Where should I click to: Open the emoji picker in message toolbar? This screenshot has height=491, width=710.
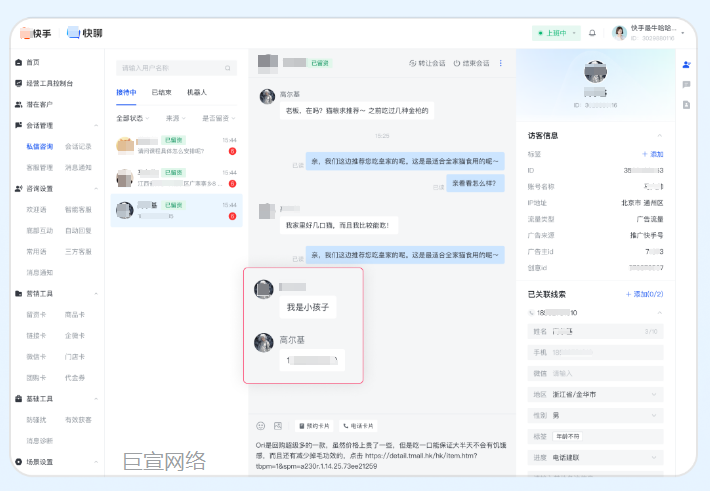click(260, 426)
